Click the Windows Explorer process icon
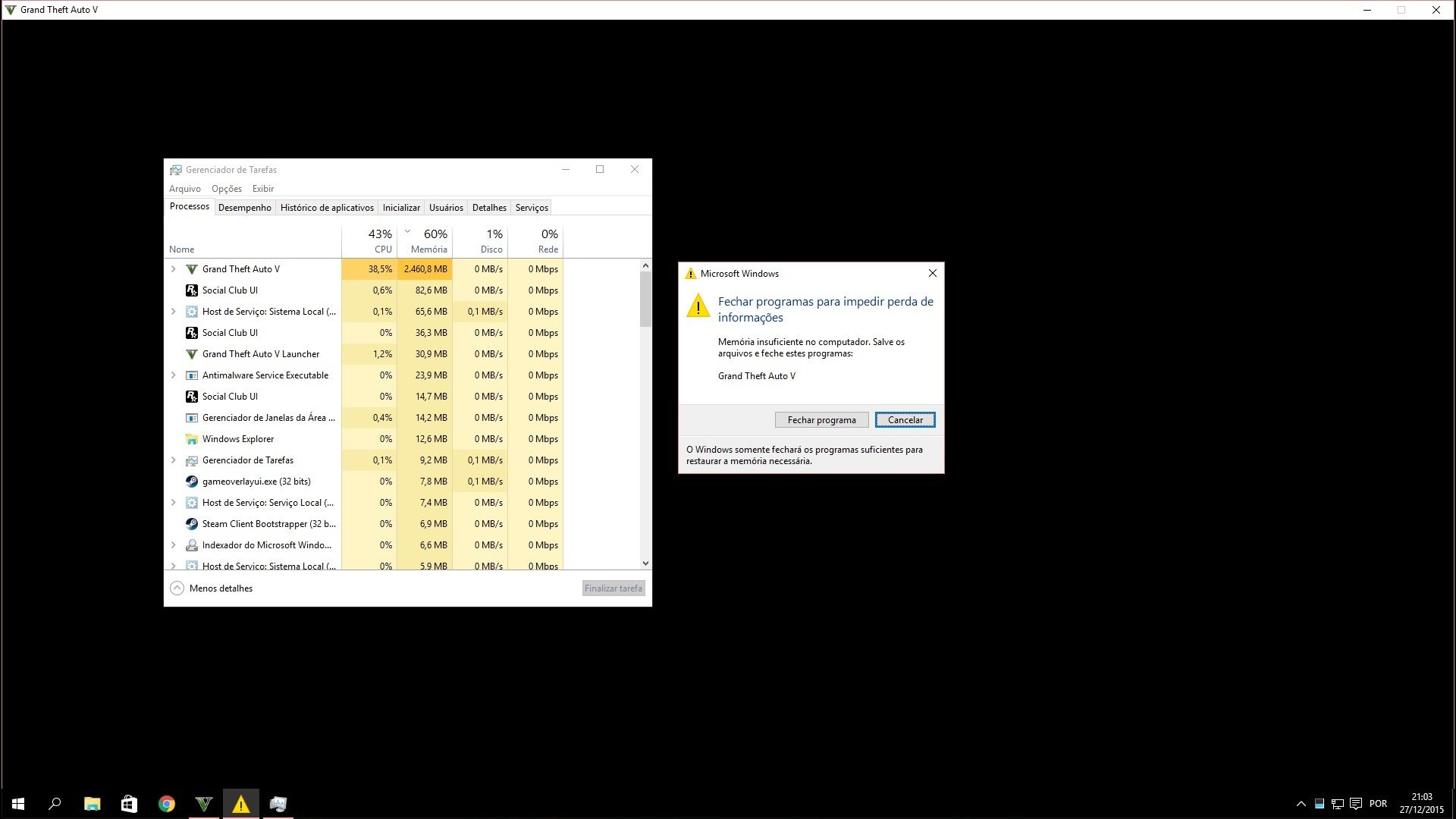 pyautogui.click(x=192, y=439)
